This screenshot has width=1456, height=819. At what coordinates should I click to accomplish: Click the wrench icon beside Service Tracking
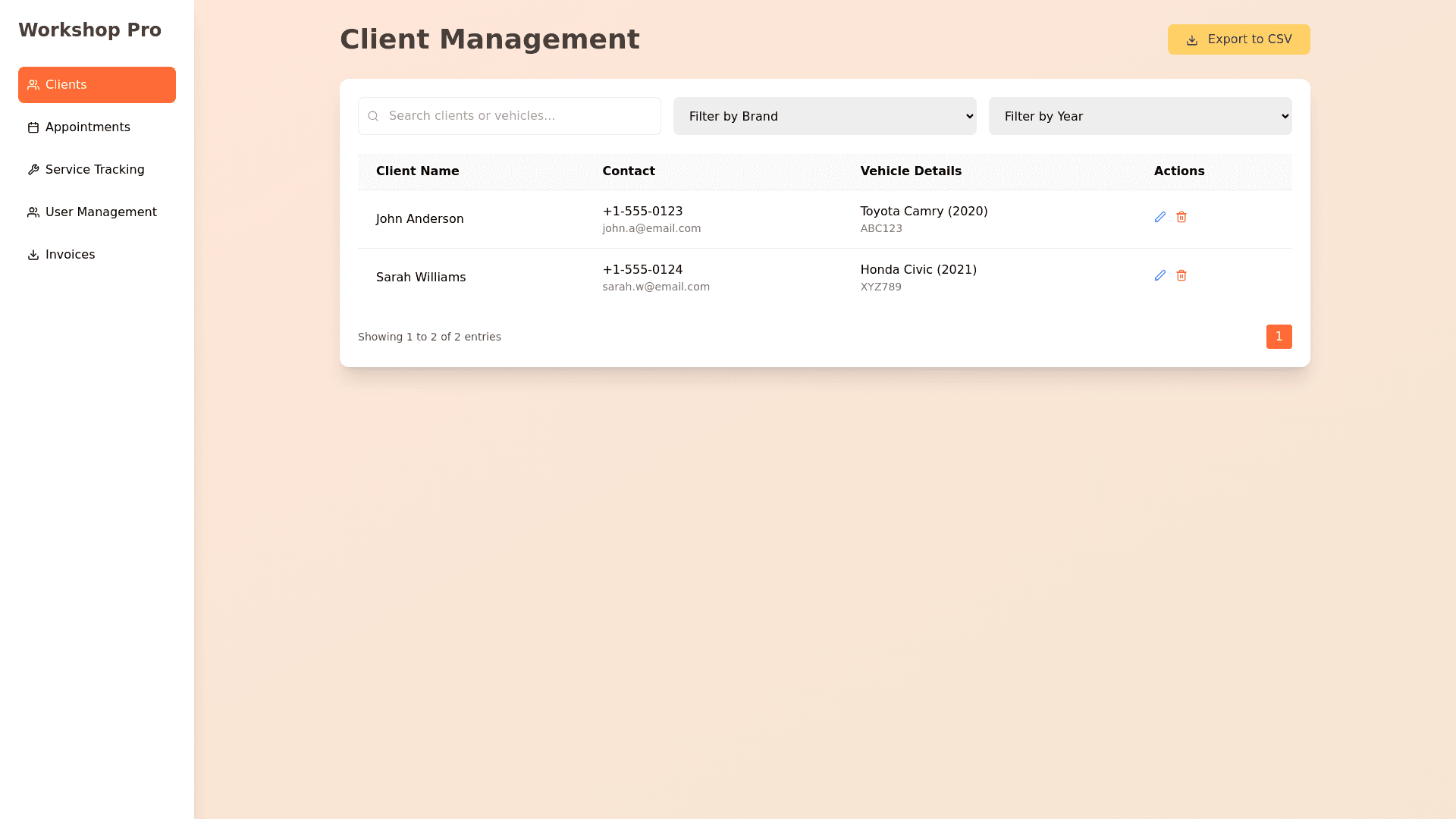33,170
